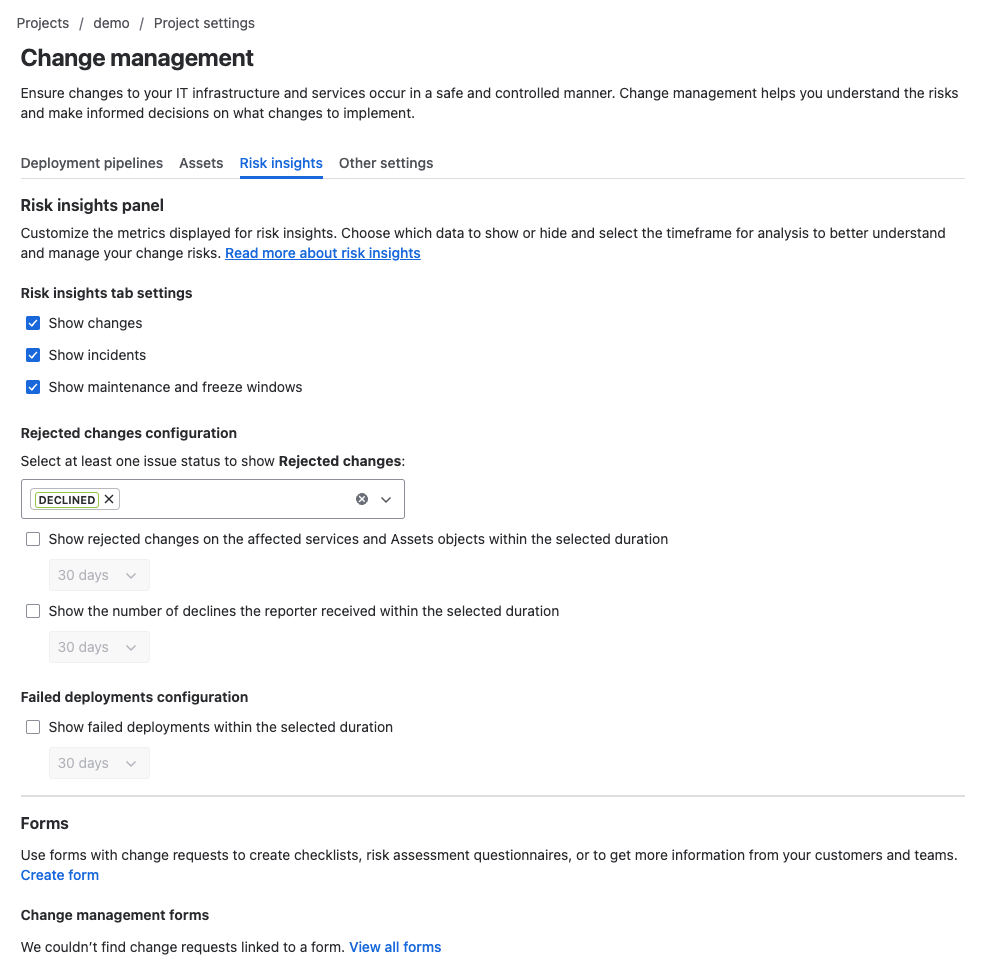Navigate to Projects in breadcrumb

43,23
